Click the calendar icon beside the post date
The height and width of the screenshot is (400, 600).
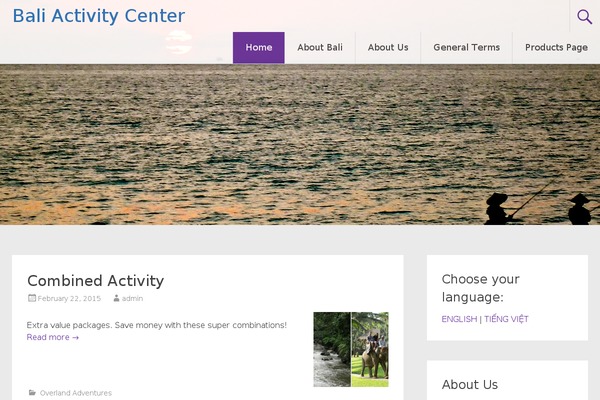(32, 298)
